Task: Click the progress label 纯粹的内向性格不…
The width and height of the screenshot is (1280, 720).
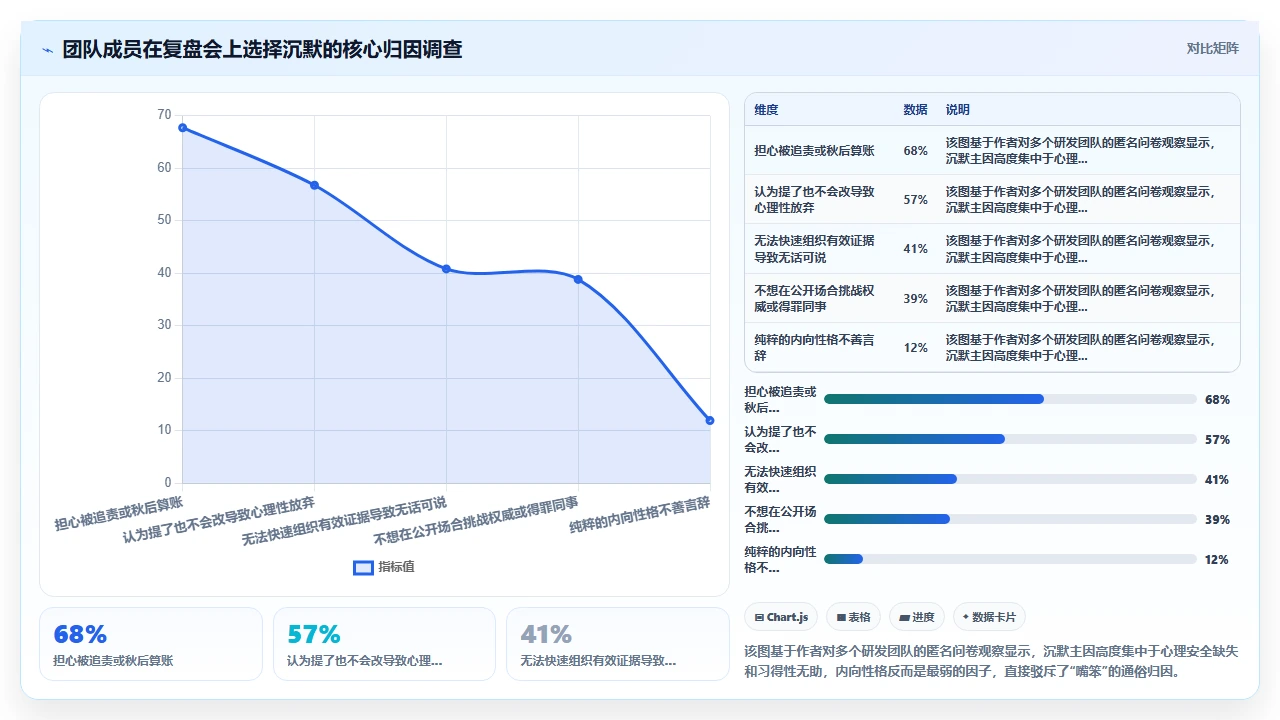Action: coord(781,560)
